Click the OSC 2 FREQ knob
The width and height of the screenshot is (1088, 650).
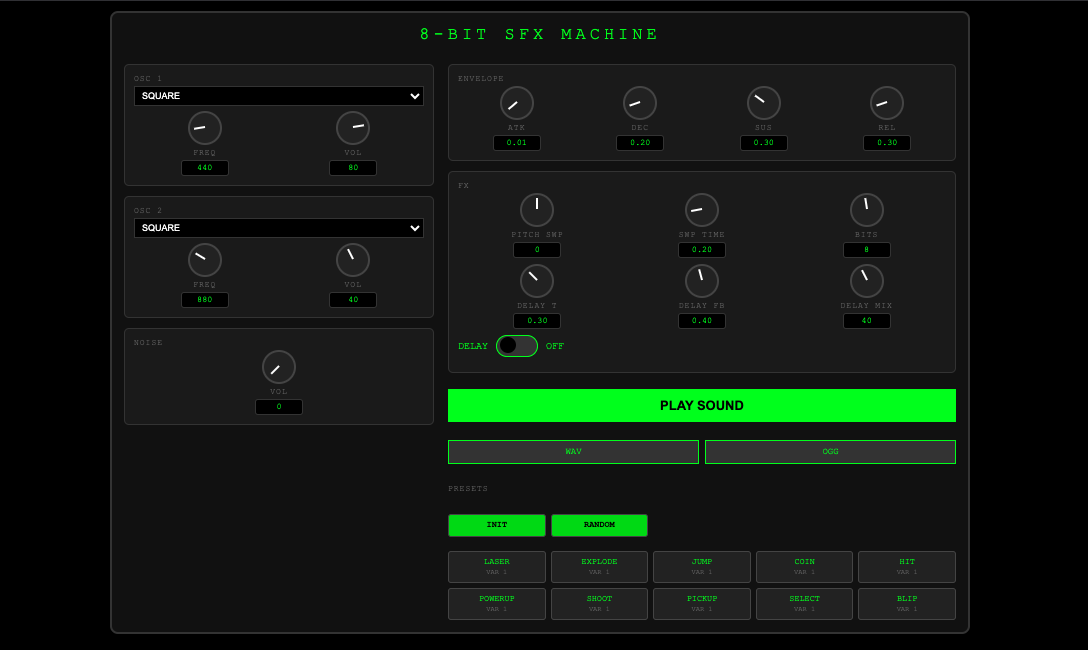click(x=205, y=260)
